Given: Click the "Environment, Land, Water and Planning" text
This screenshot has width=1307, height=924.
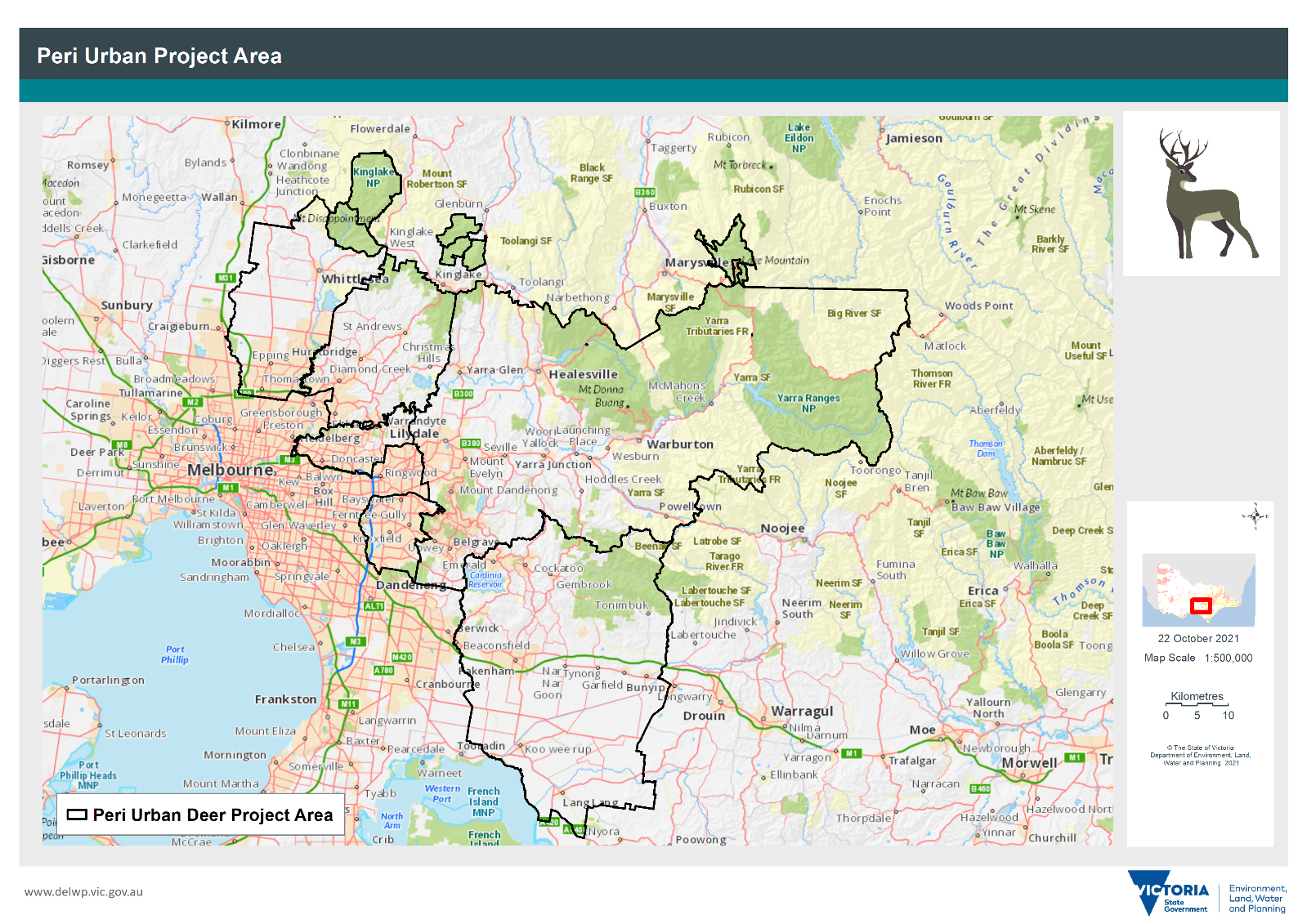Looking at the screenshot, I should (1257, 898).
